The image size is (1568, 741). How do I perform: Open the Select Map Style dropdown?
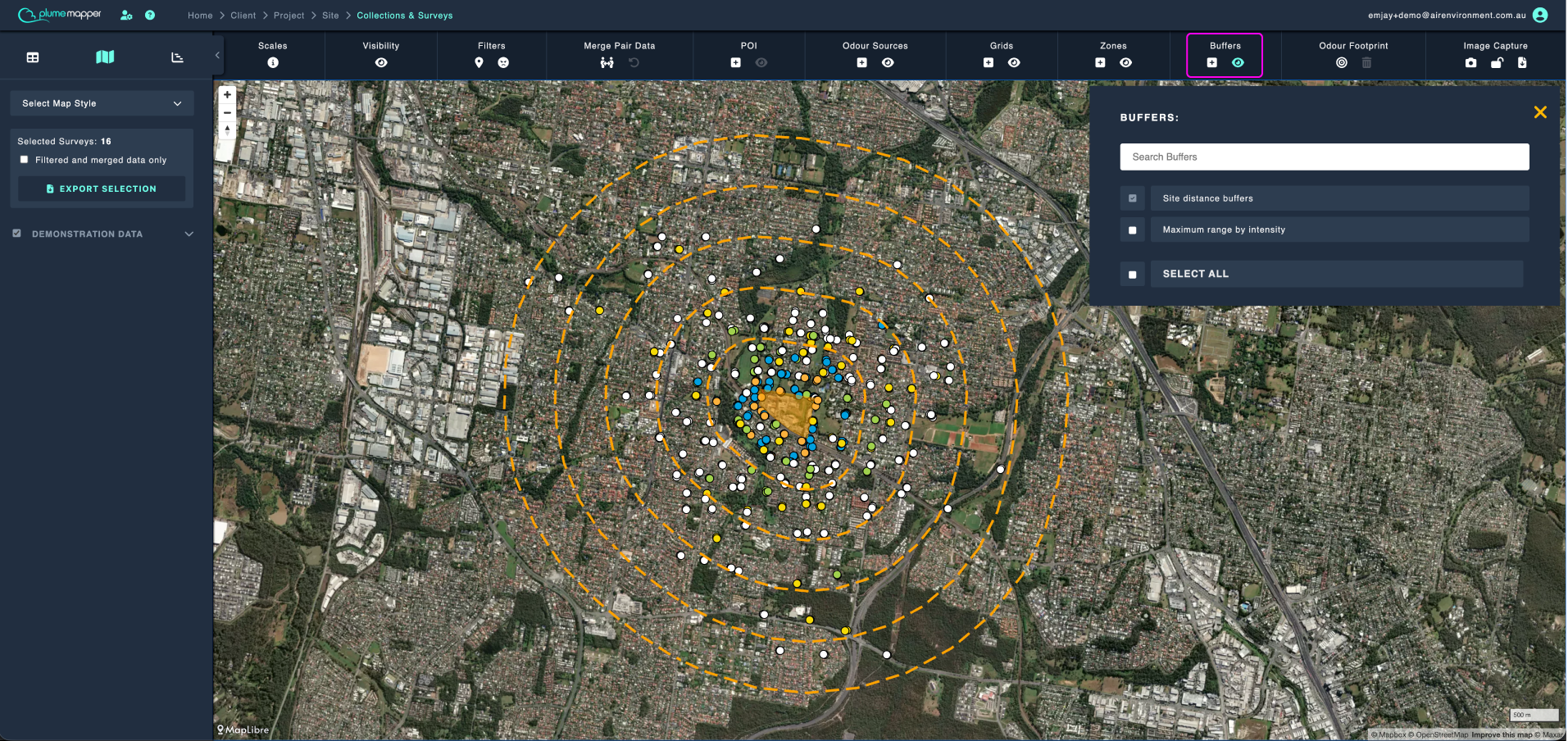tap(102, 103)
